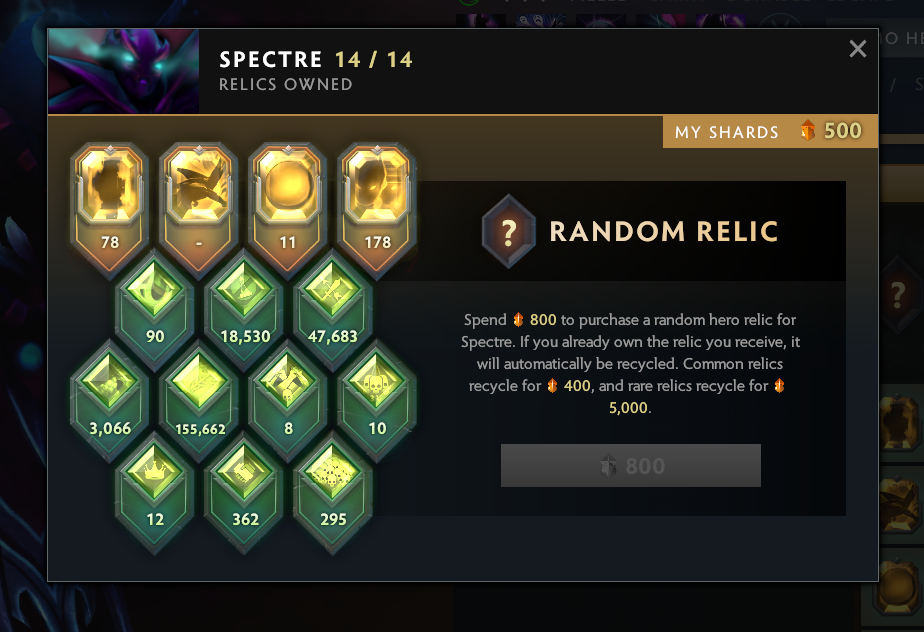The image size is (924, 632).
Task: Click the My Shards 500 balance
Action: 770,131
